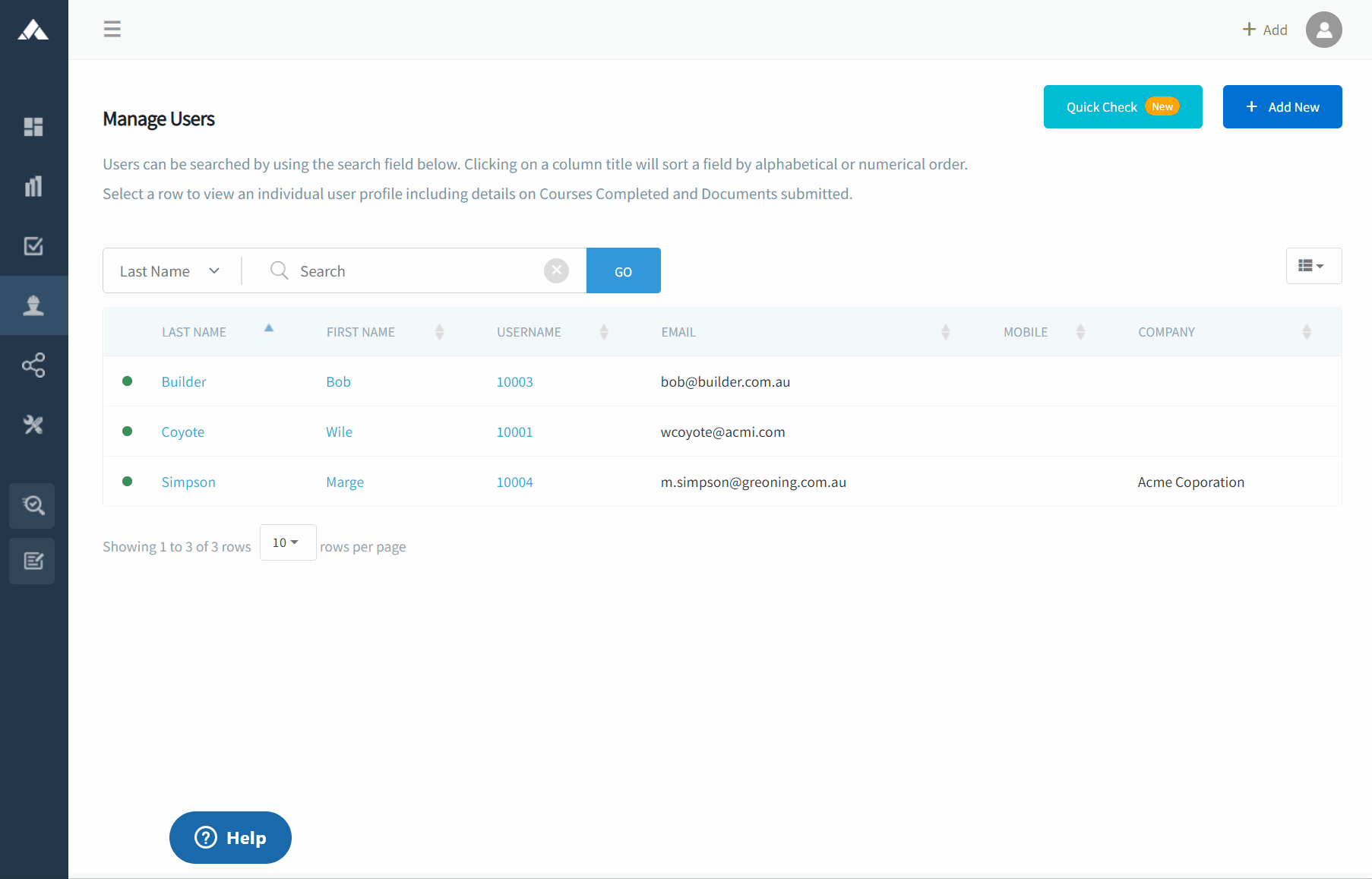This screenshot has width=1372, height=879.
Task: Open the column view list dropdown
Action: [x=1313, y=266]
